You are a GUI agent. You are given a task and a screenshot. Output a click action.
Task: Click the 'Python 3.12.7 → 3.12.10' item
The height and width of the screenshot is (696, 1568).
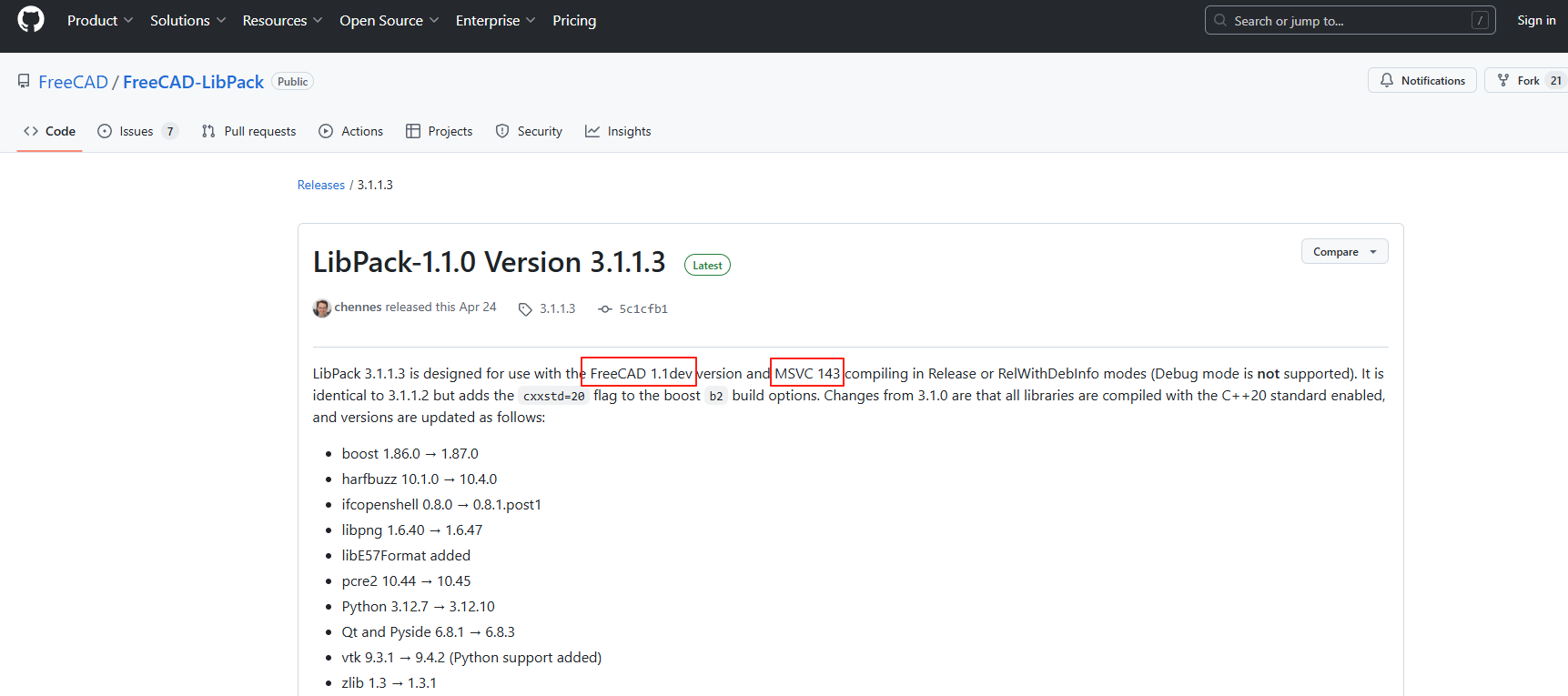tap(419, 606)
